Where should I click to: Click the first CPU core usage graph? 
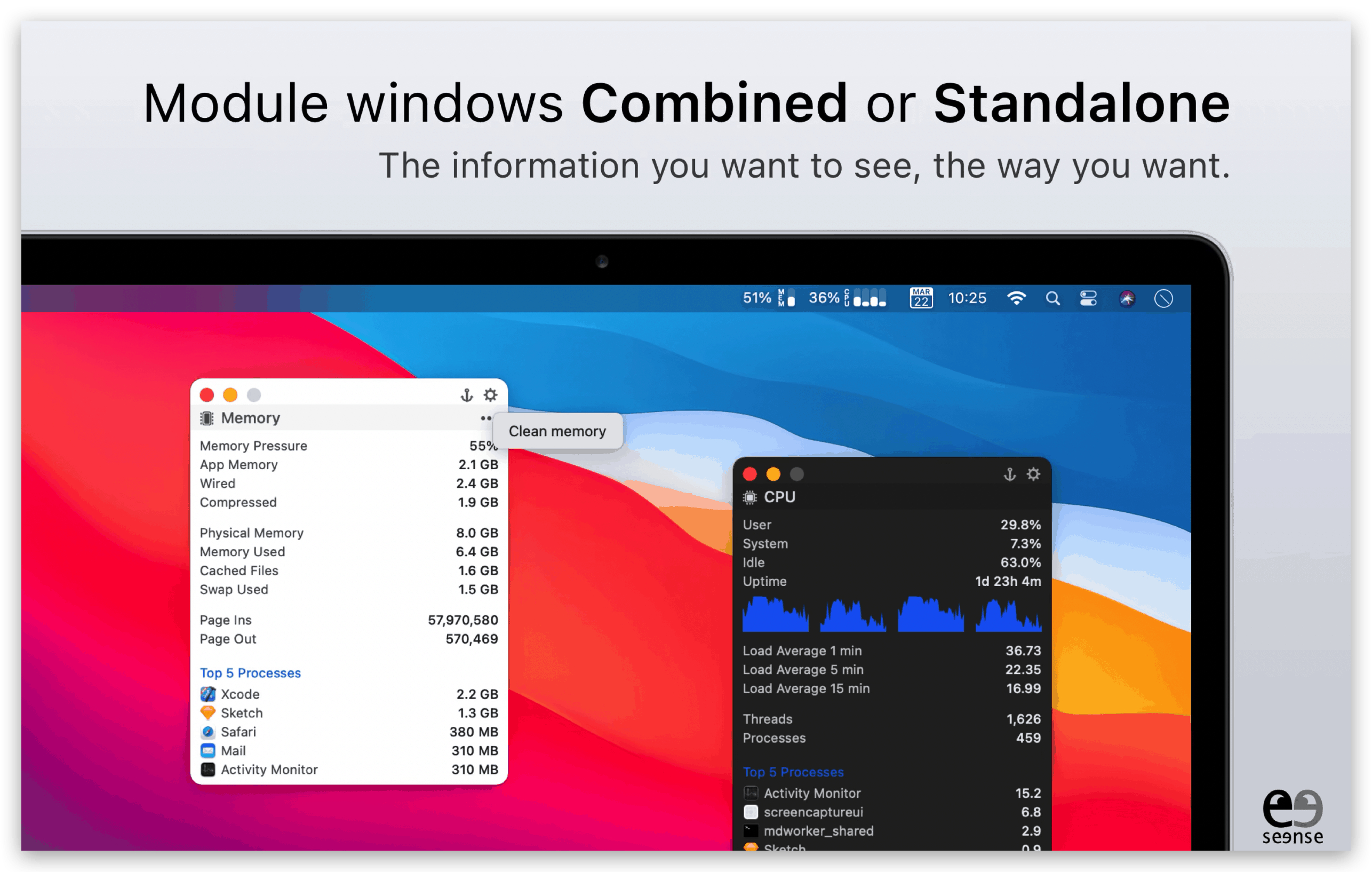[x=776, y=614]
